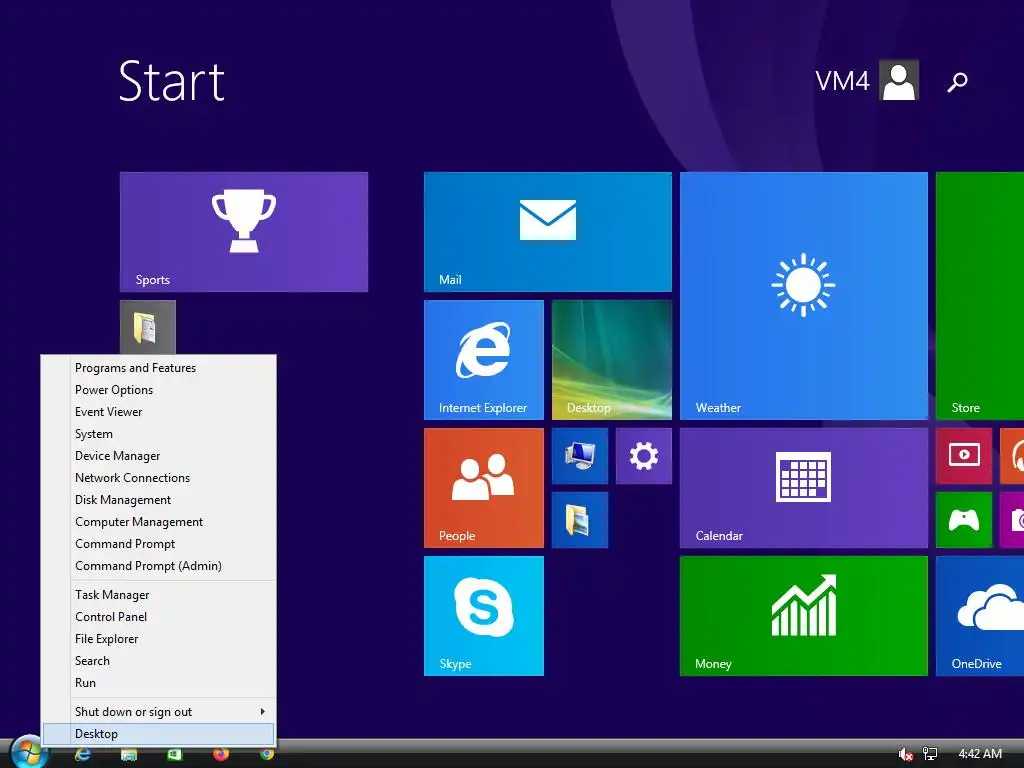Open Event Viewer from the menu
The height and width of the screenshot is (768, 1024).
tap(159, 412)
